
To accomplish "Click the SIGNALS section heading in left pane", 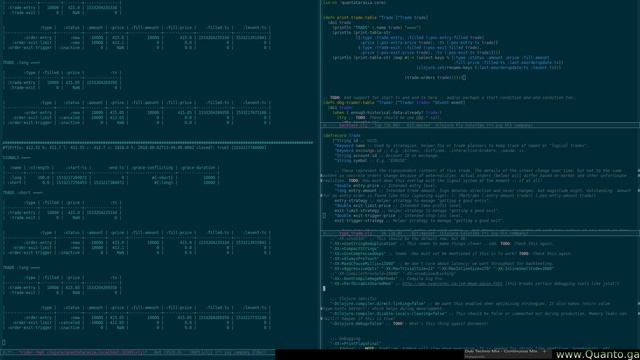I will click(16, 158).
